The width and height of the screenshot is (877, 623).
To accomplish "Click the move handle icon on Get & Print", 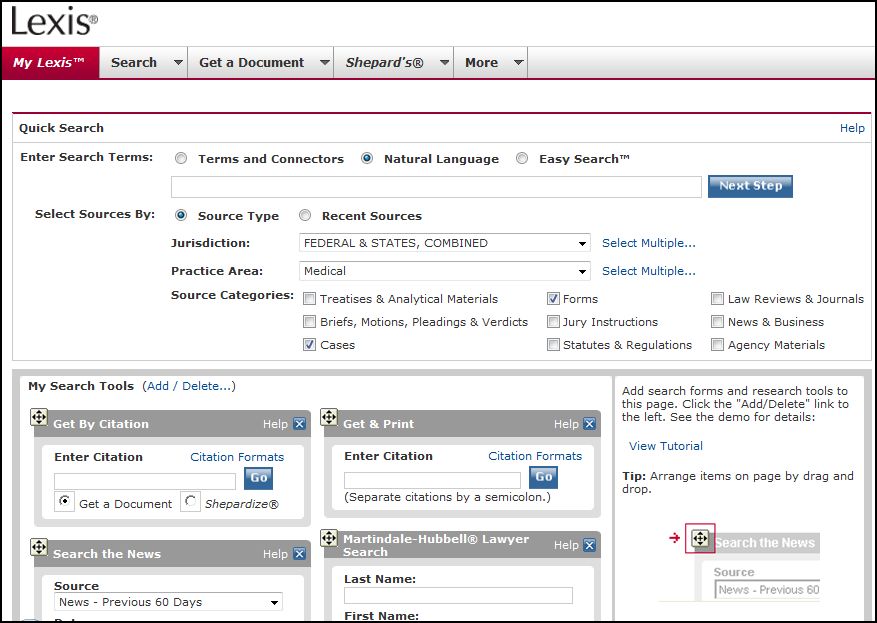I will tap(329, 417).
